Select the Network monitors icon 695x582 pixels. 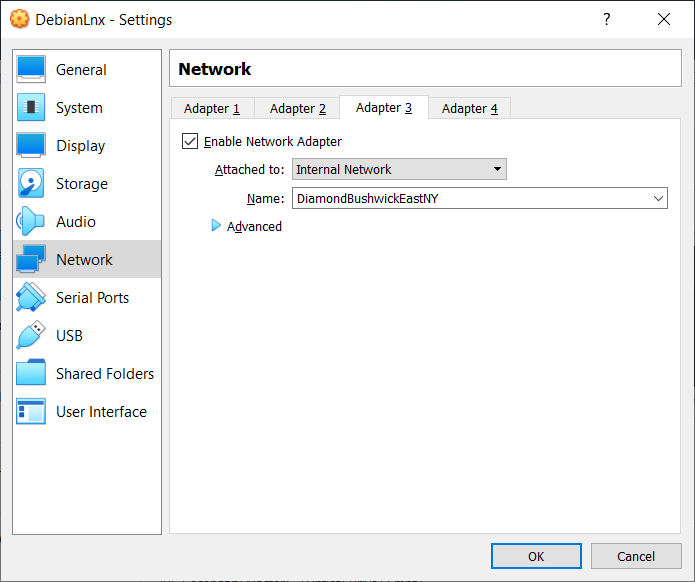pyautogui.click(x=31, y=259)
